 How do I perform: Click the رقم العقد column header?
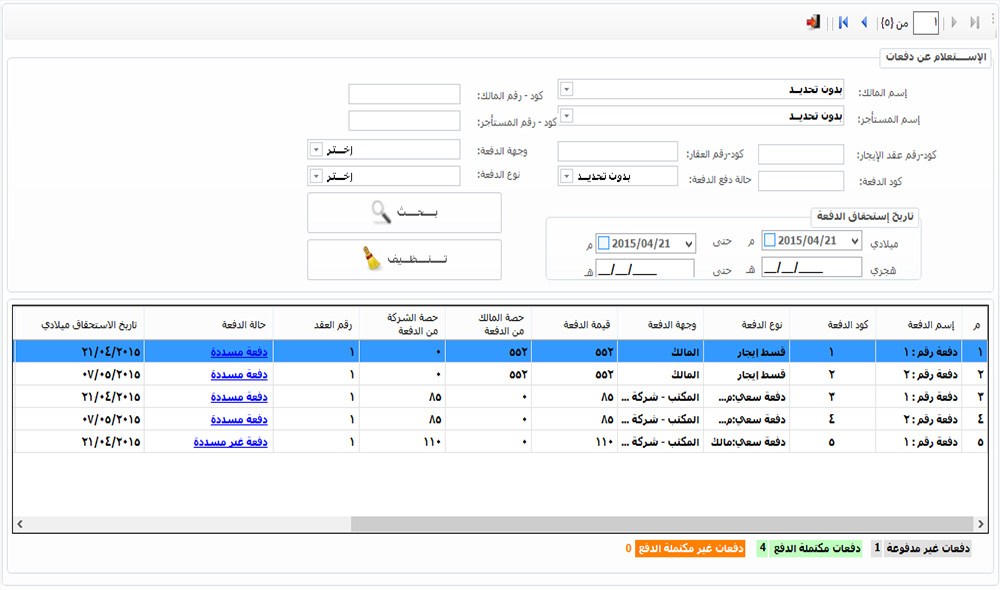316,325
